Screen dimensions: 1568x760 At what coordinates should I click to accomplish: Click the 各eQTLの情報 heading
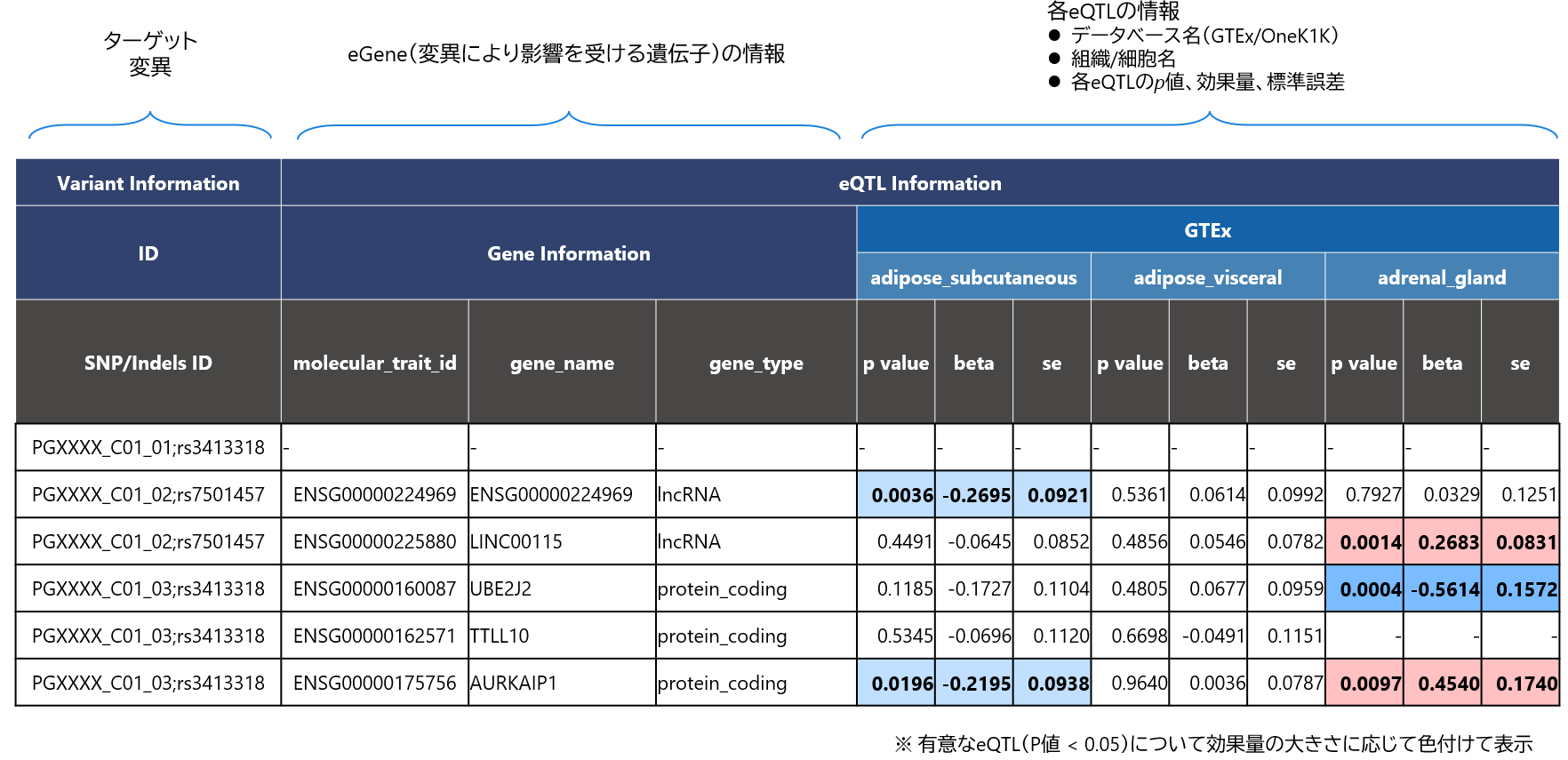coord(1114,11)
